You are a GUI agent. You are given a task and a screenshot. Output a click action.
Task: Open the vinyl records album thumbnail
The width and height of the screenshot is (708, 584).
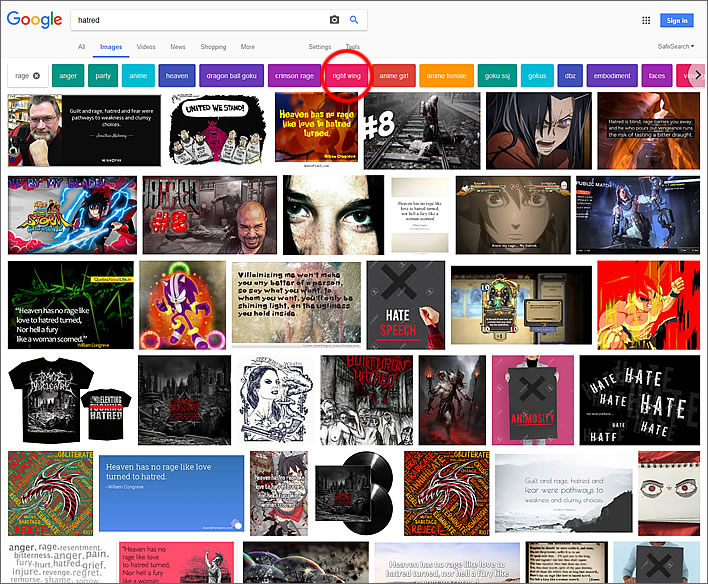click(356, 493)
